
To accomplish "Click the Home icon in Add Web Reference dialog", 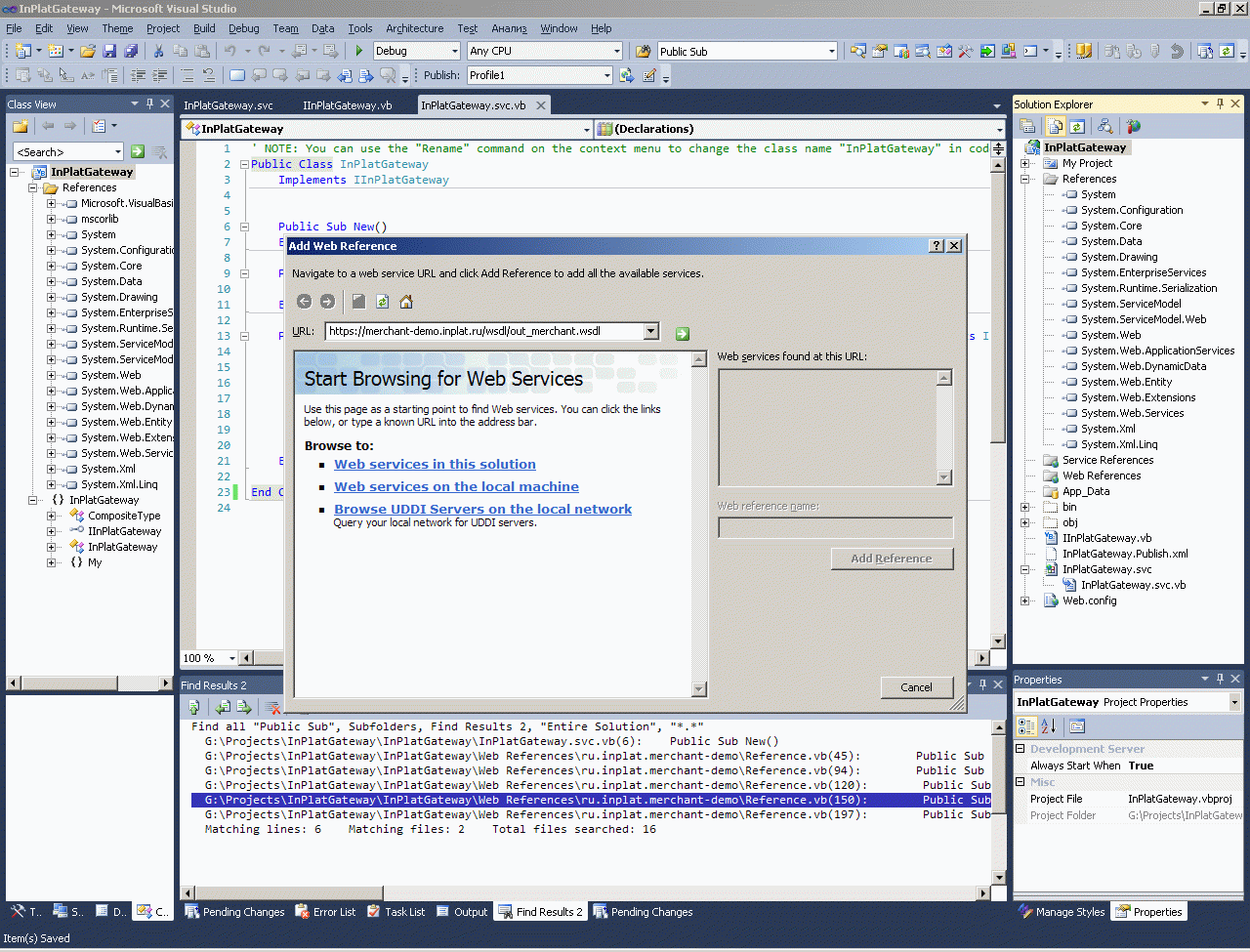I will point(406,302).
